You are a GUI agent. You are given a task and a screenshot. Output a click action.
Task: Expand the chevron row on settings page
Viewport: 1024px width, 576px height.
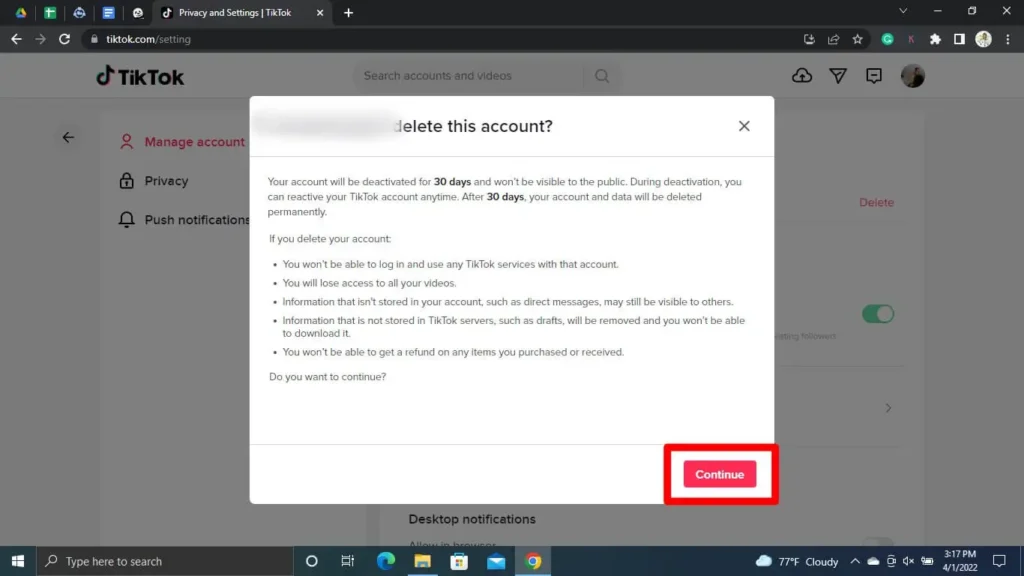click(x=888, y=408)
